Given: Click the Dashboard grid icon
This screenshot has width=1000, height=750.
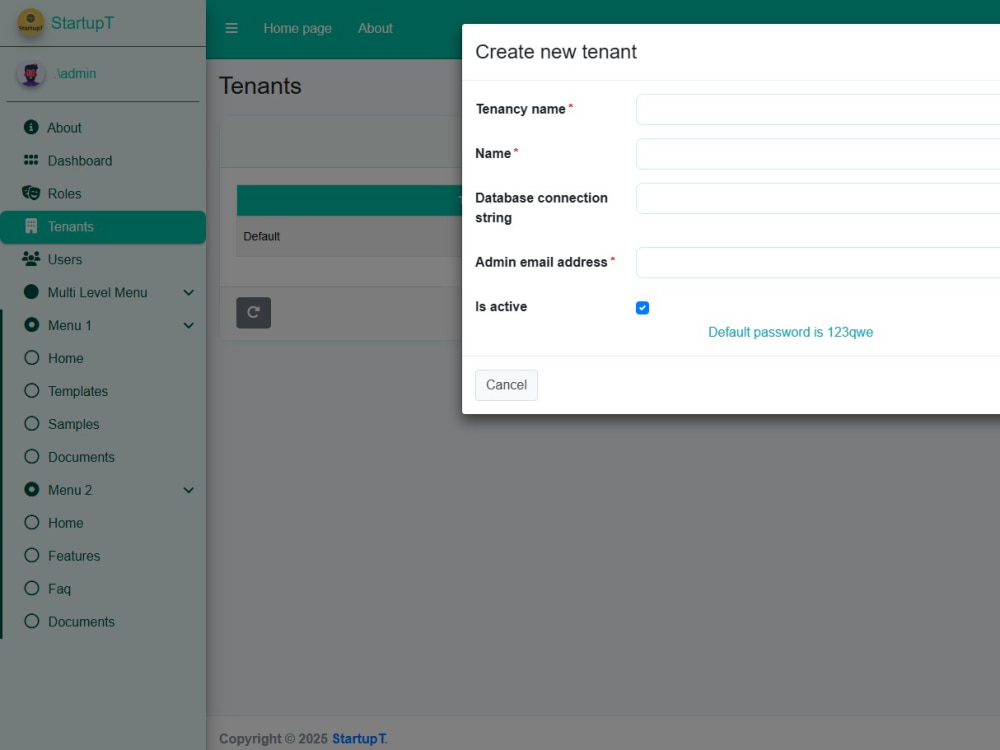Looking at the screenshot, I should (x=31, y=160).
